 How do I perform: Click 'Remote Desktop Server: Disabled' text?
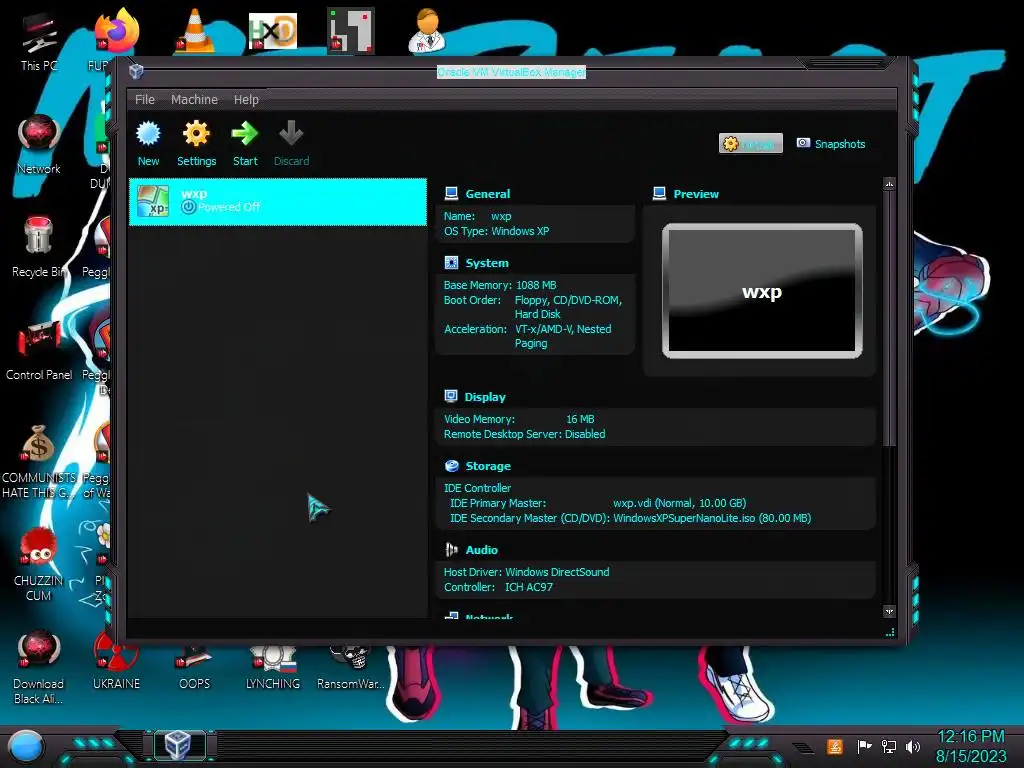(524, 434)
